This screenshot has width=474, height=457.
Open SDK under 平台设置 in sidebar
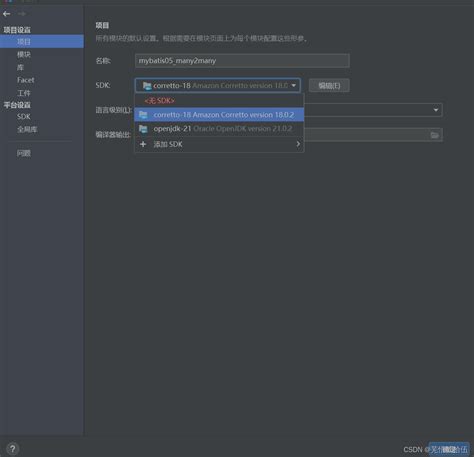pyautogui.click(x=24, y=117)
